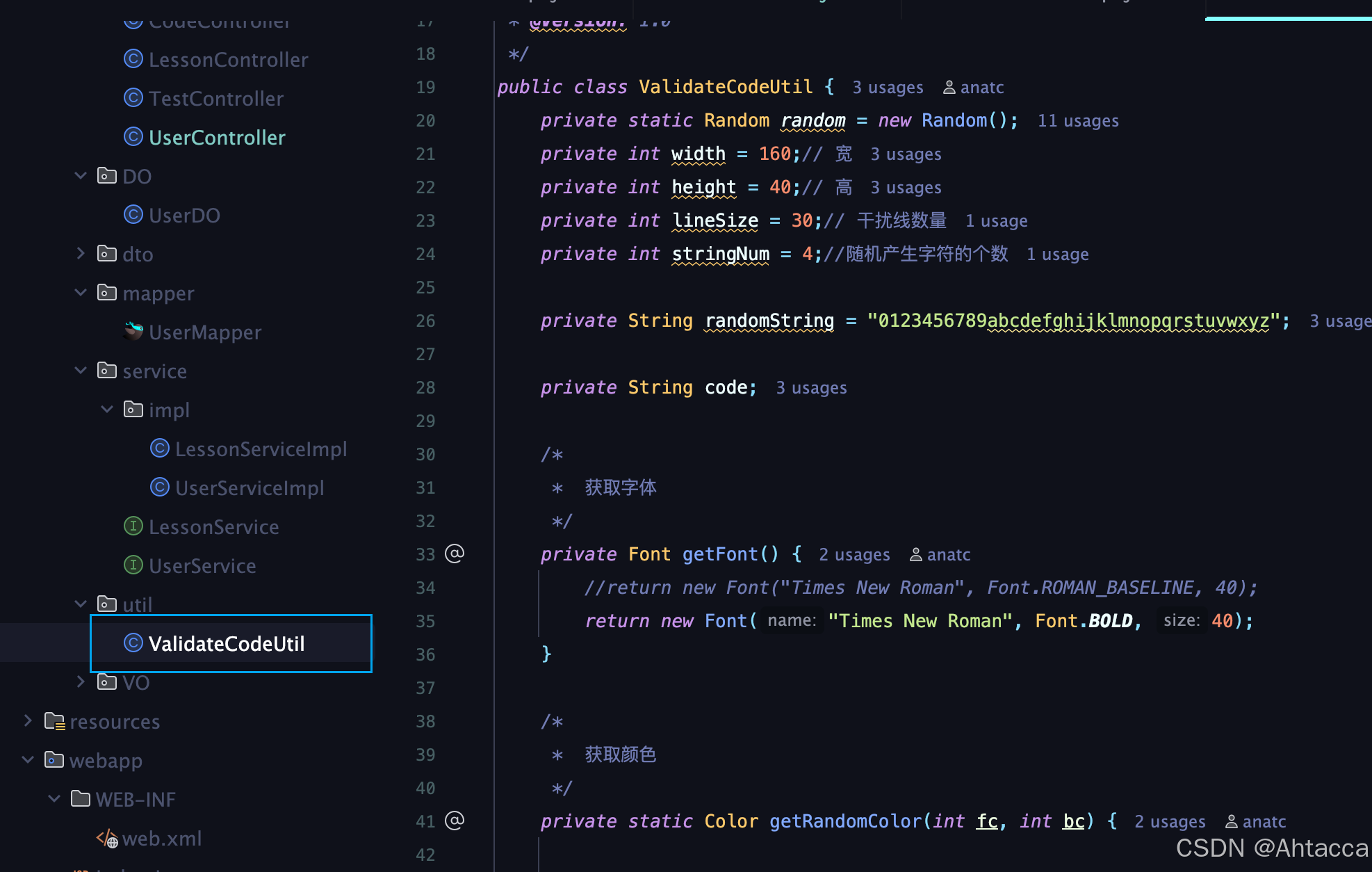Open LessonServiceImpl in the tree
The image size is (1372, 872).
[x=261, y=449]
